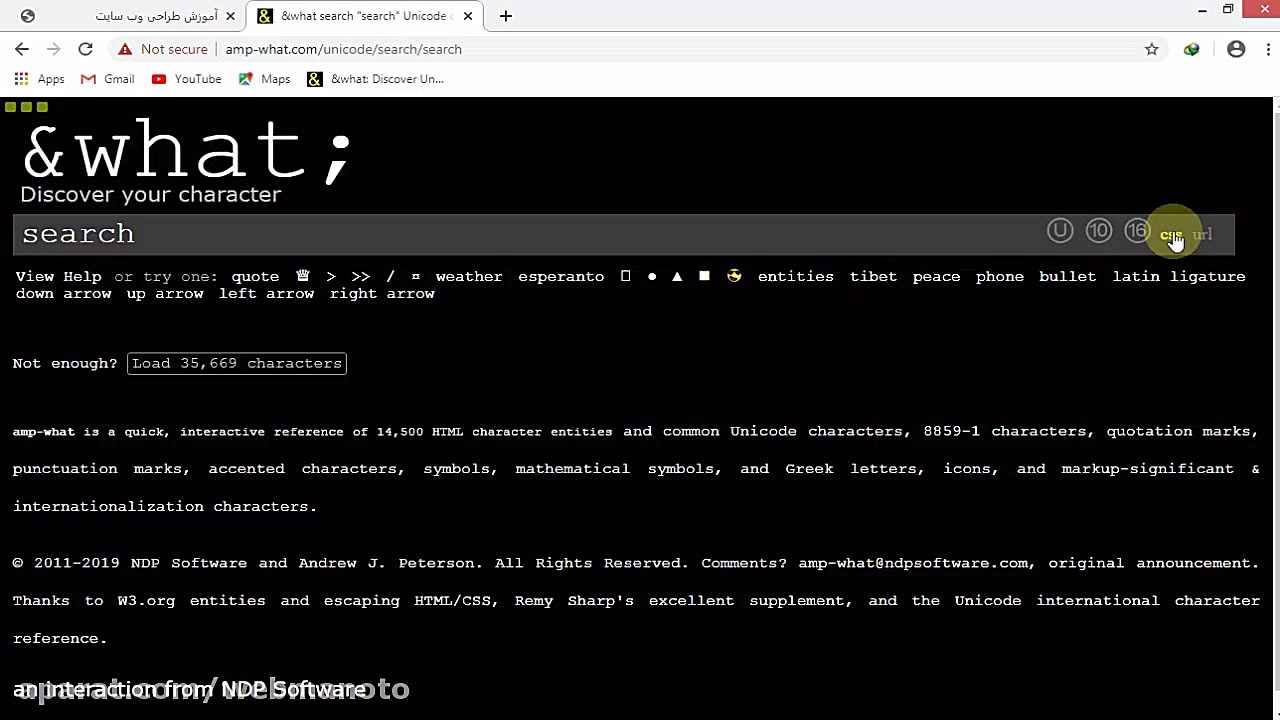
Task: Try the black triangle symbol search
Action: [677, 276]
